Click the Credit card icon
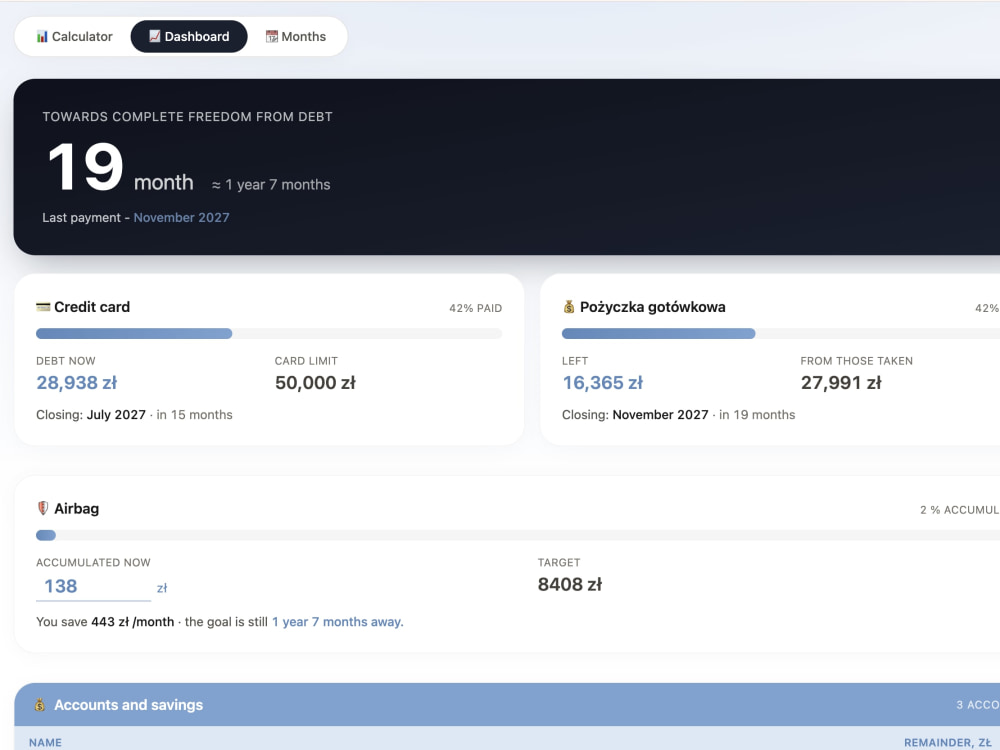 [x=43, y=307]
